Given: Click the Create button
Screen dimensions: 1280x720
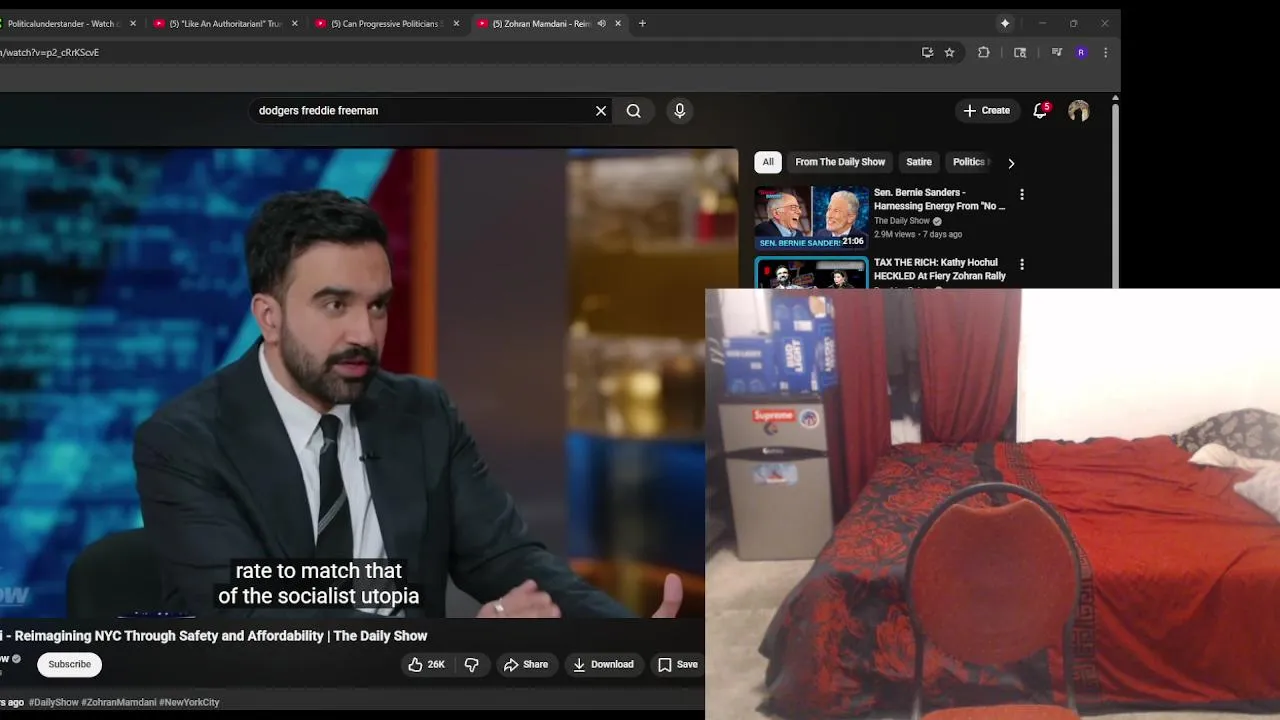Looking at the screenshot, I should pyautogui.click(x=987, y=111).
